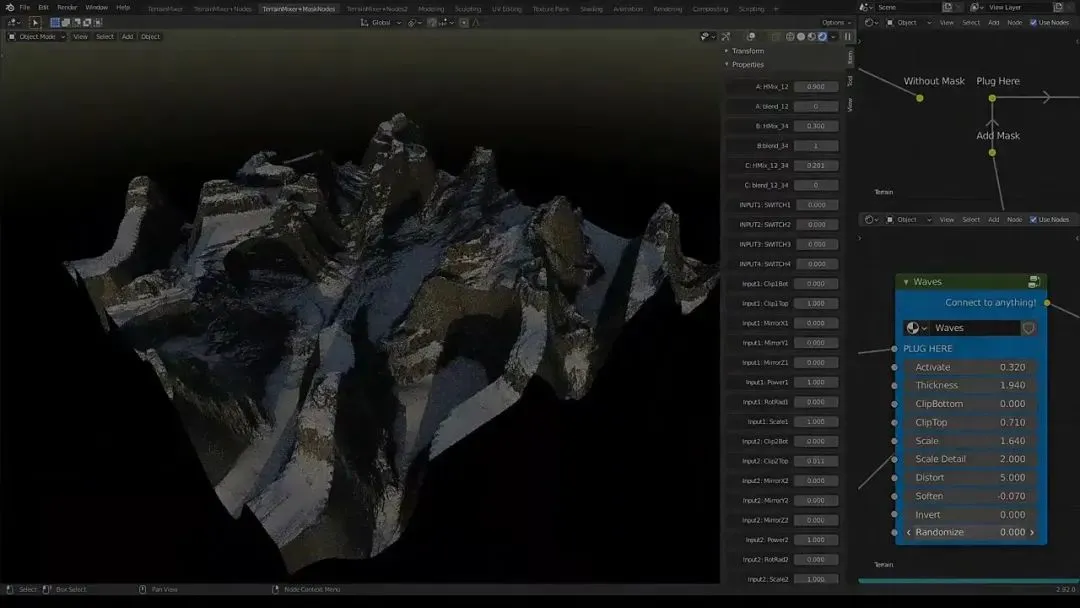Open the Render menu
This screenshot has height=608, width=1080.
(x=67, y=8)
